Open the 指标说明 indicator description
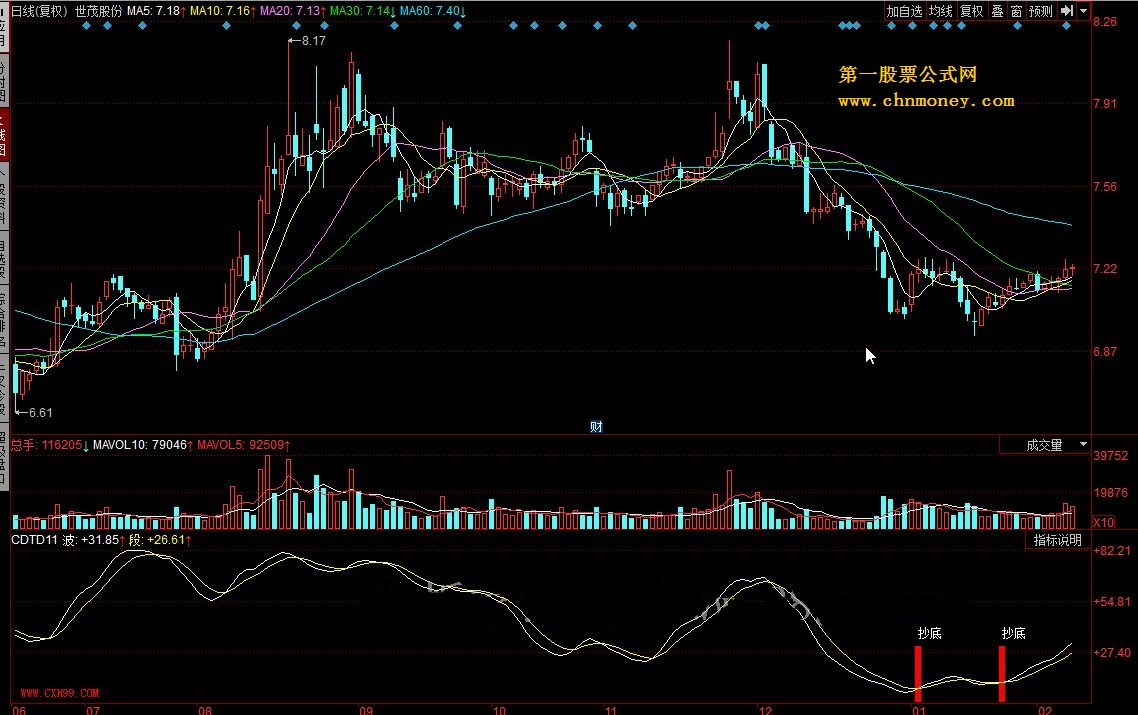The height and width of the screenshot is (715, 1138). pyautogui.click(x=1057, y=540)
